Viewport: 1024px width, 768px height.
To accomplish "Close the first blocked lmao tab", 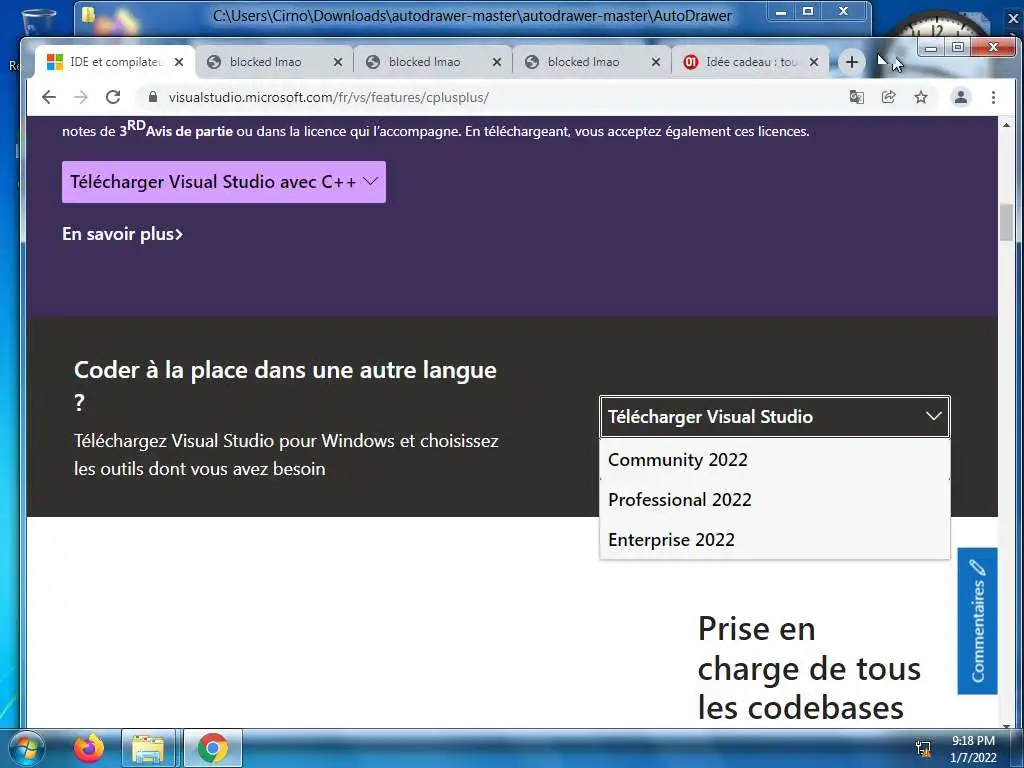I will click(x=338, y=62).
